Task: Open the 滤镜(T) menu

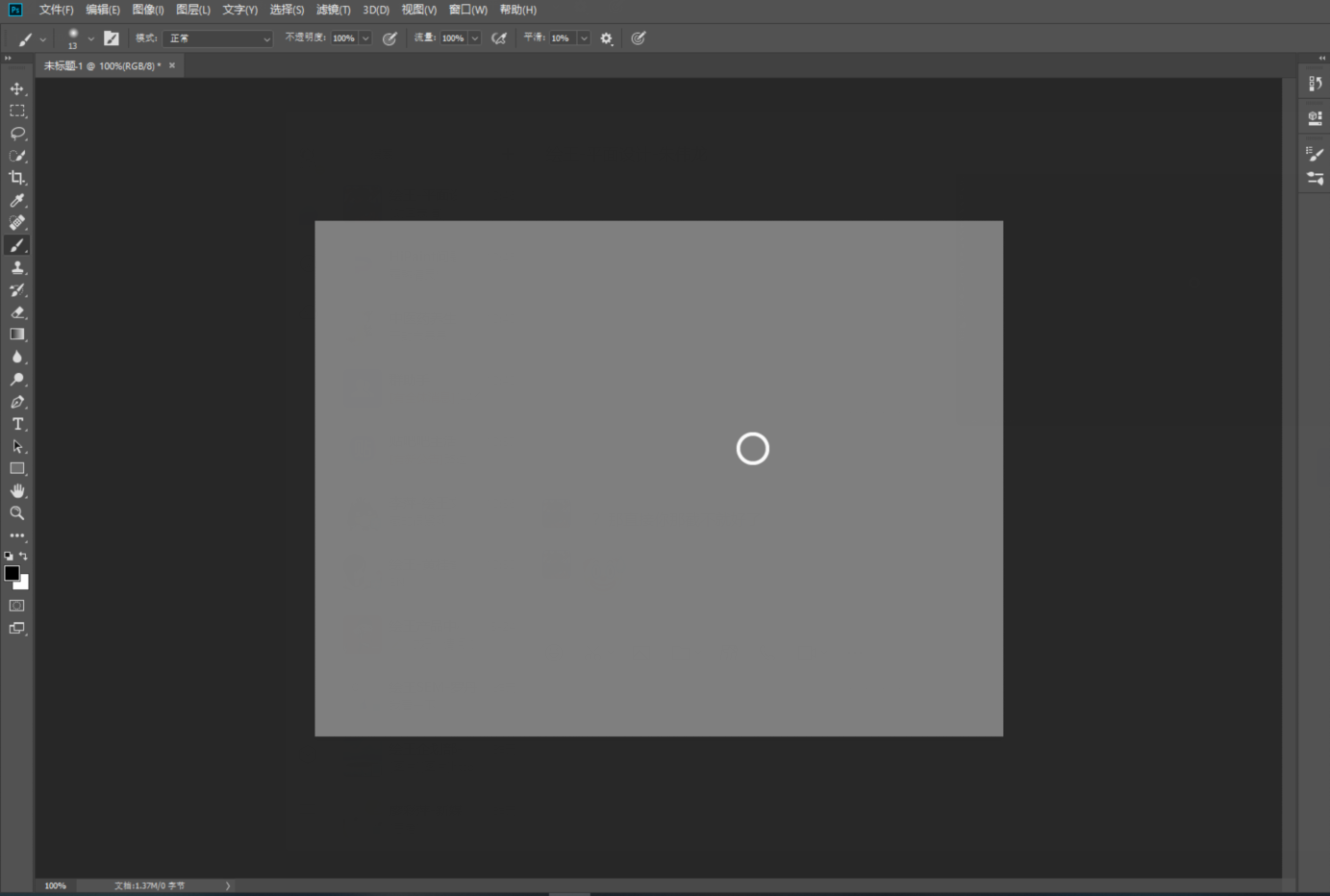Action: coord(334,10)
